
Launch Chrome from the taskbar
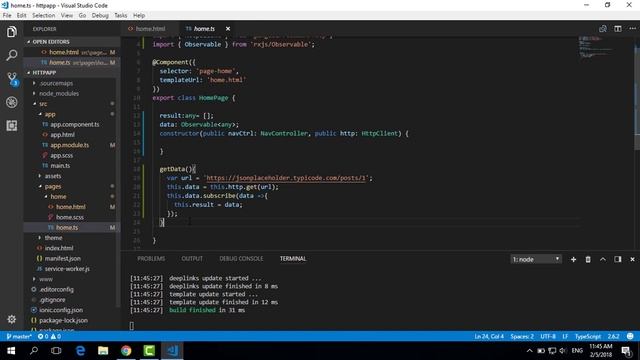126,351
